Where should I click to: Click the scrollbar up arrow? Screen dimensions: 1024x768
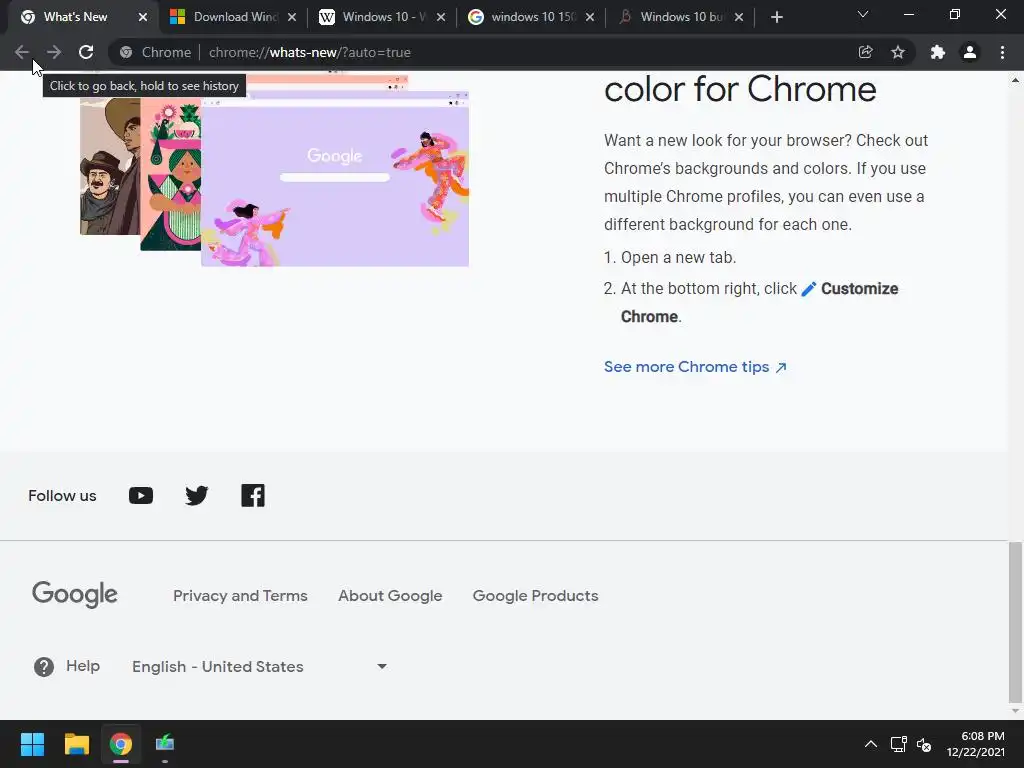1015,80
